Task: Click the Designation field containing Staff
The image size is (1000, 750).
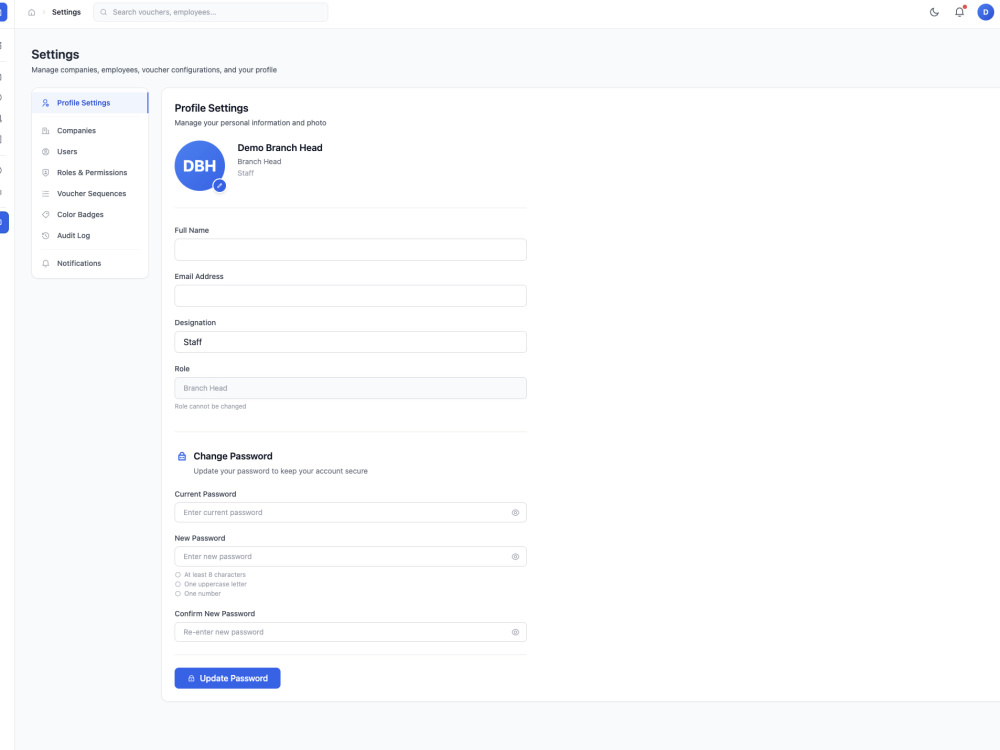Action: pyautogui.click(x=351, y=342)
